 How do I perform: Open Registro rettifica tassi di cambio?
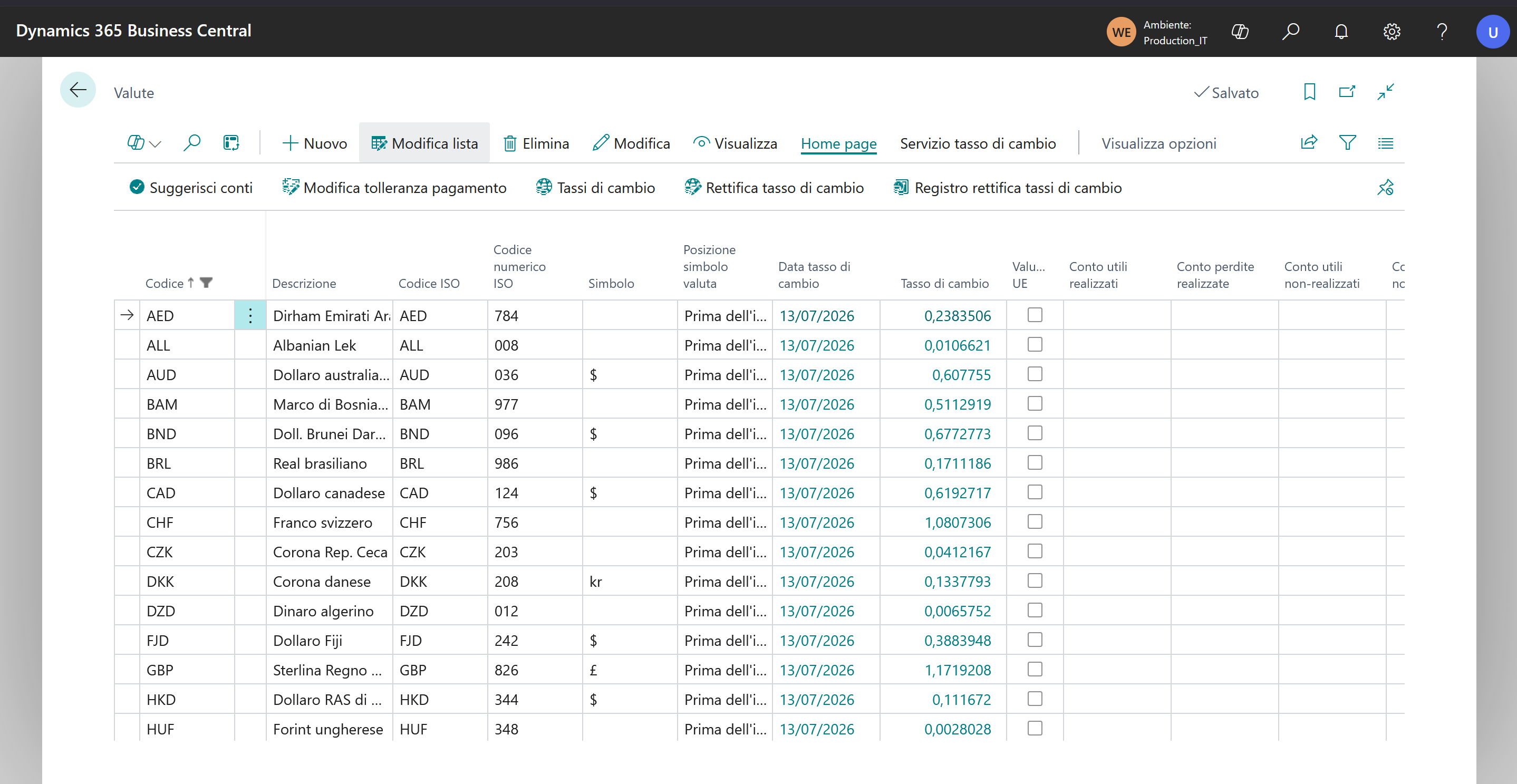[x=1008, y=187]
